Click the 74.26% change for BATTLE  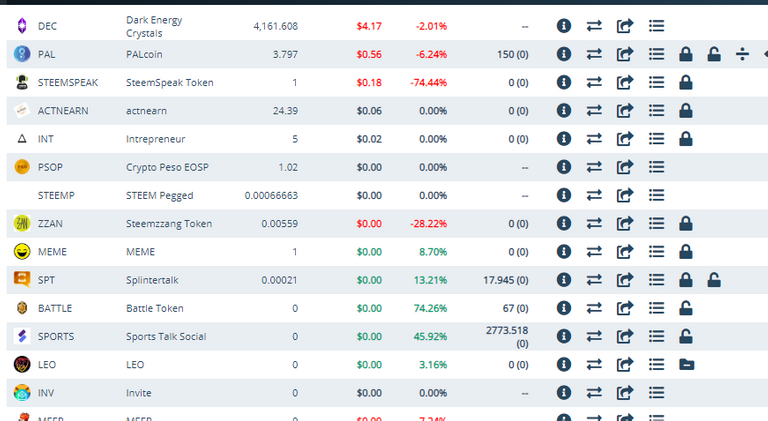tap(431, 308)
